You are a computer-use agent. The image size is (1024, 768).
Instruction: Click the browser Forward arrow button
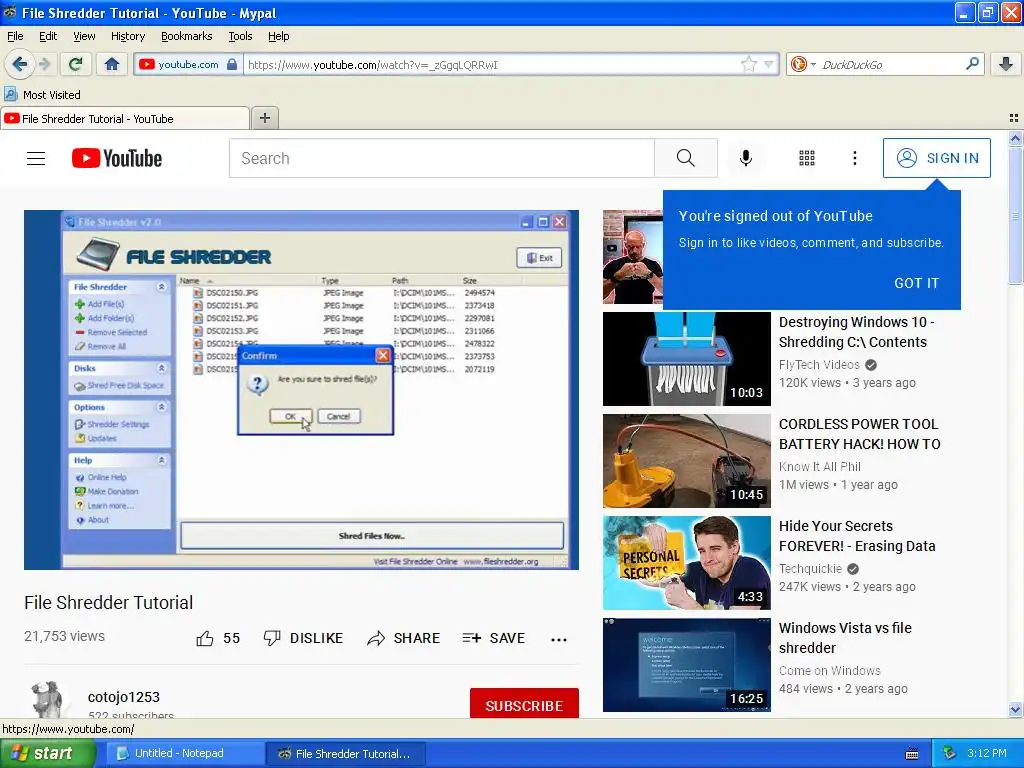(45, 64)
